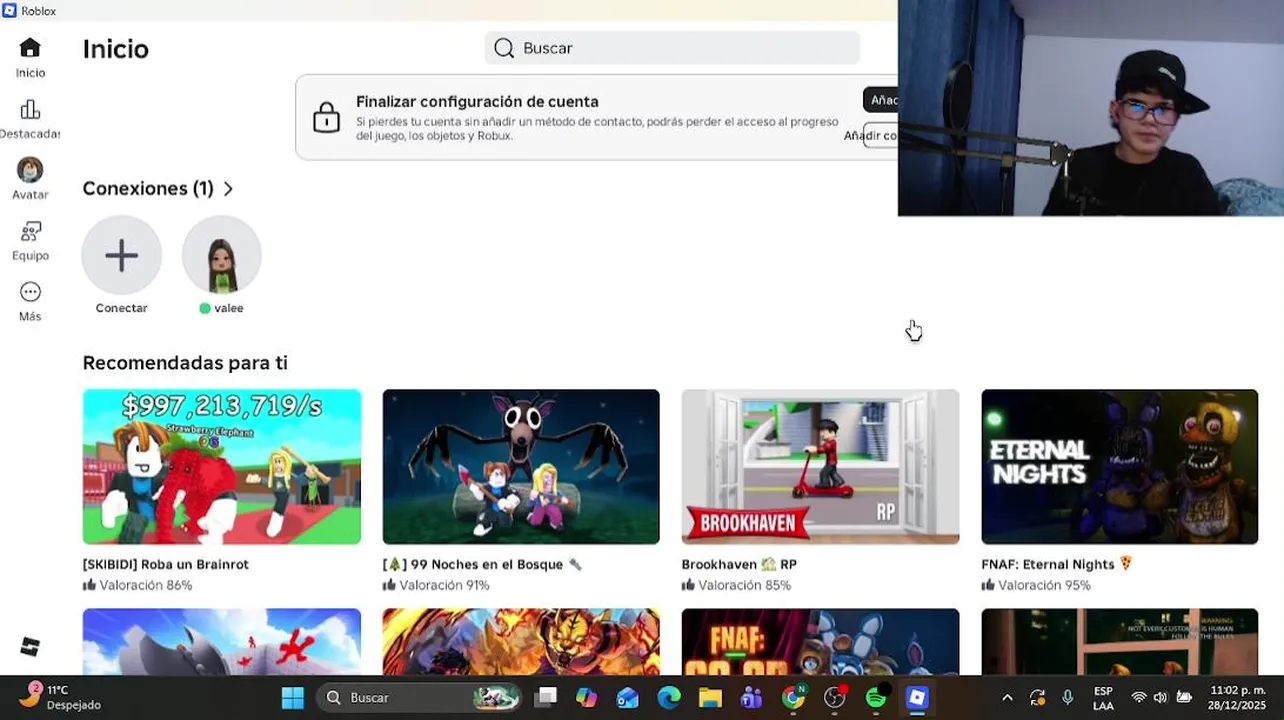Open the Destacadas charts icon
The height and width of the screenshot is (720, 1284).
(x=30, y=110)
